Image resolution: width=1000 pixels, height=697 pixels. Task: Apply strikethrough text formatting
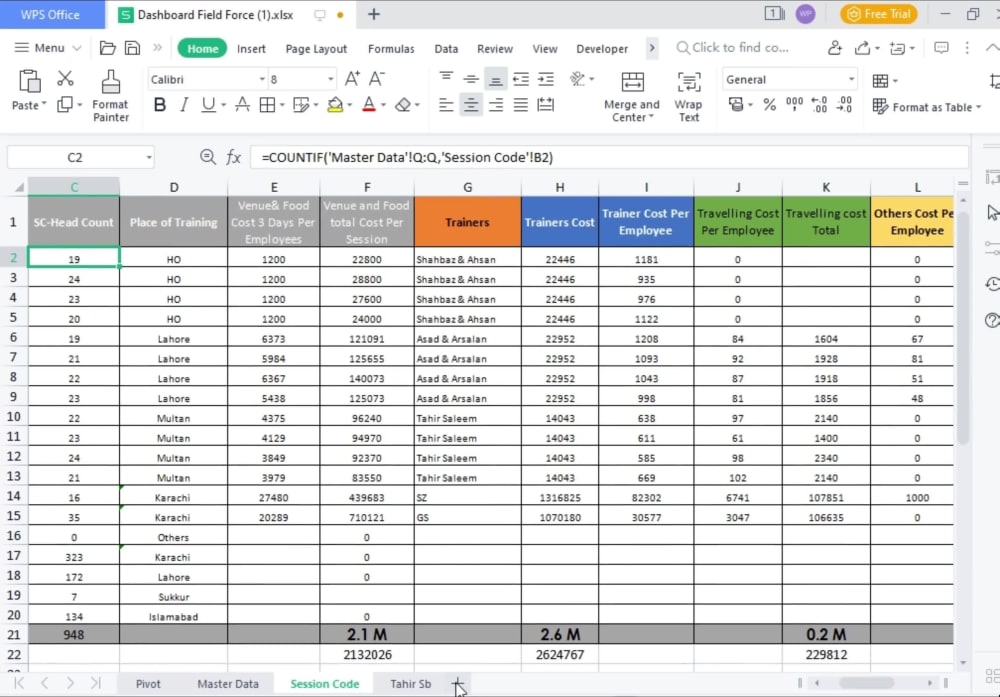[242, 105]
